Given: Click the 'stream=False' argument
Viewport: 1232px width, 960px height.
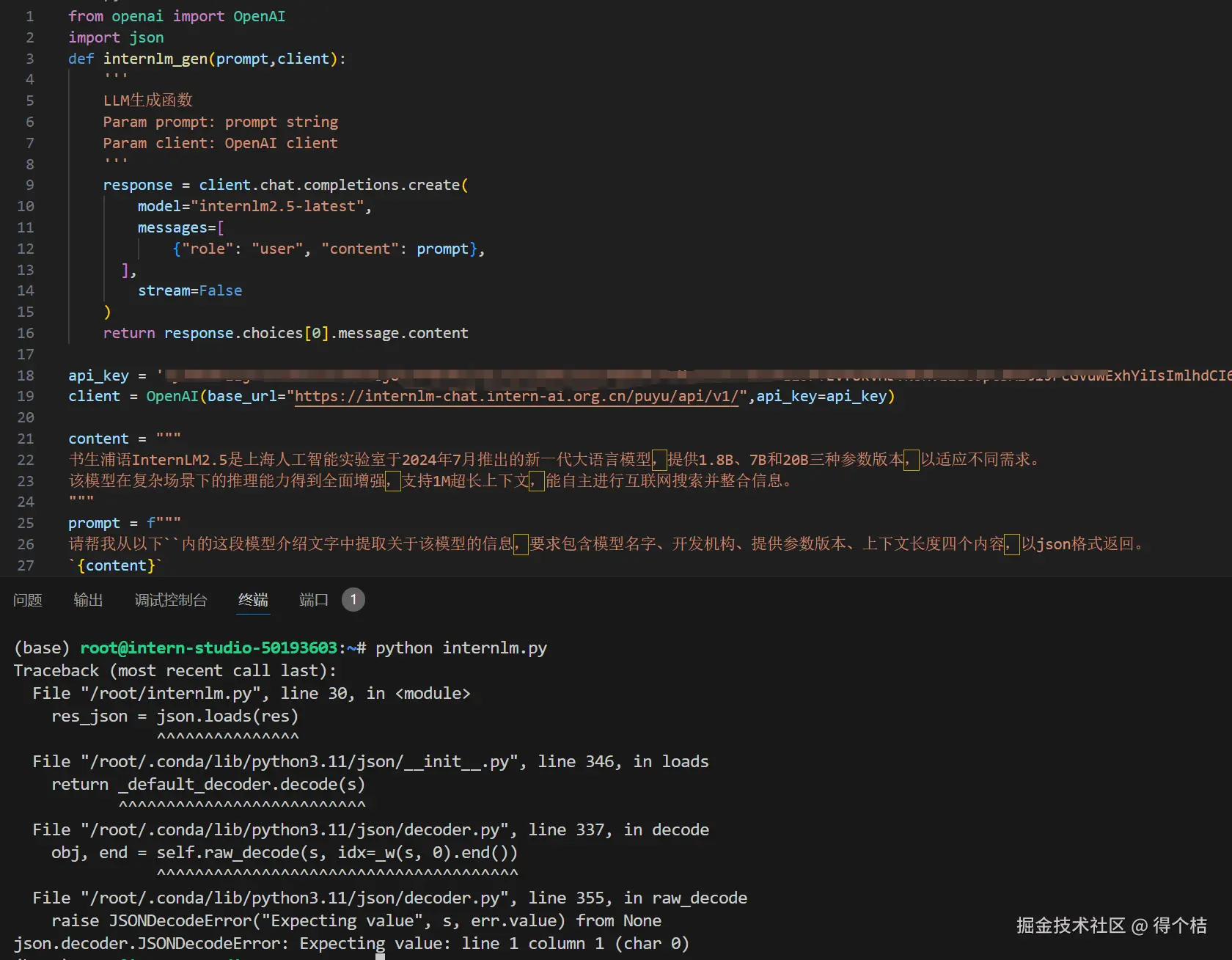Looking at the screenshot, I should pos(190,290).
